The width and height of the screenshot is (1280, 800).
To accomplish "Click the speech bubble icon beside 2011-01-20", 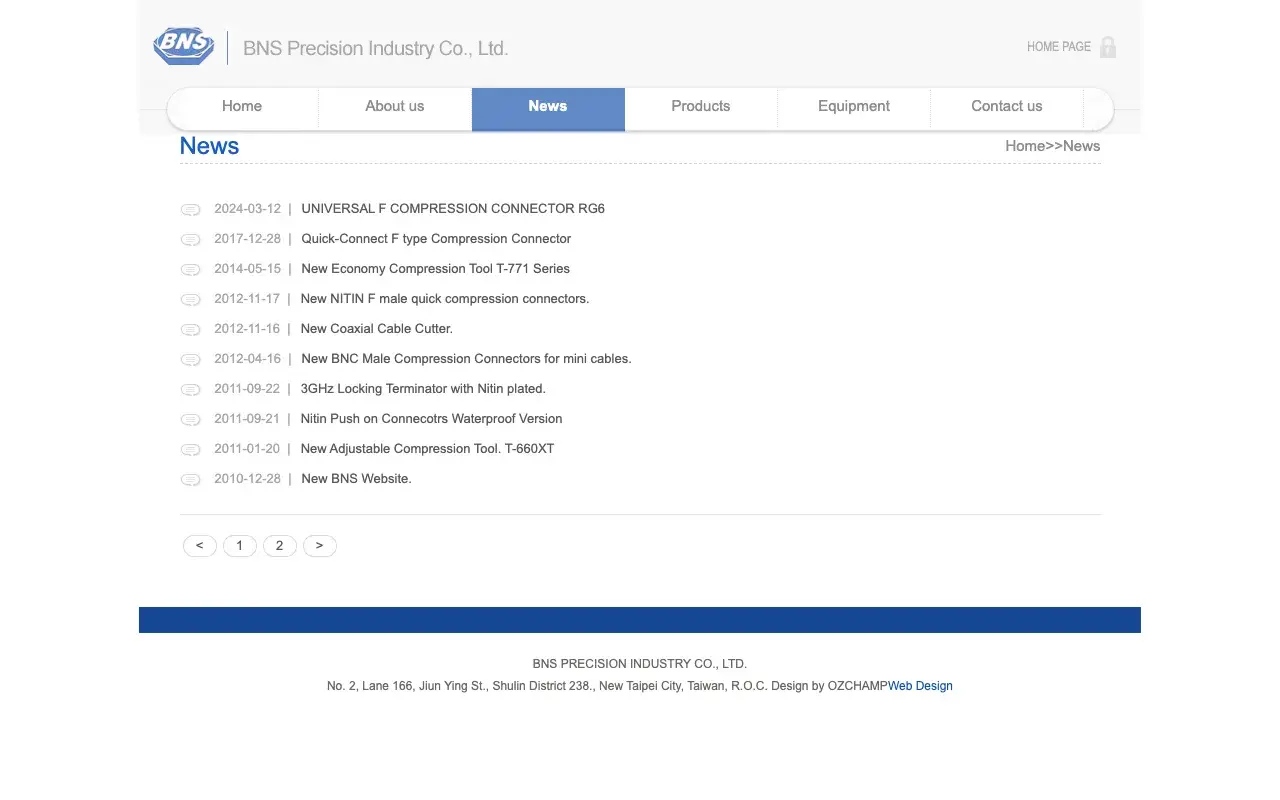I will 190,450.
